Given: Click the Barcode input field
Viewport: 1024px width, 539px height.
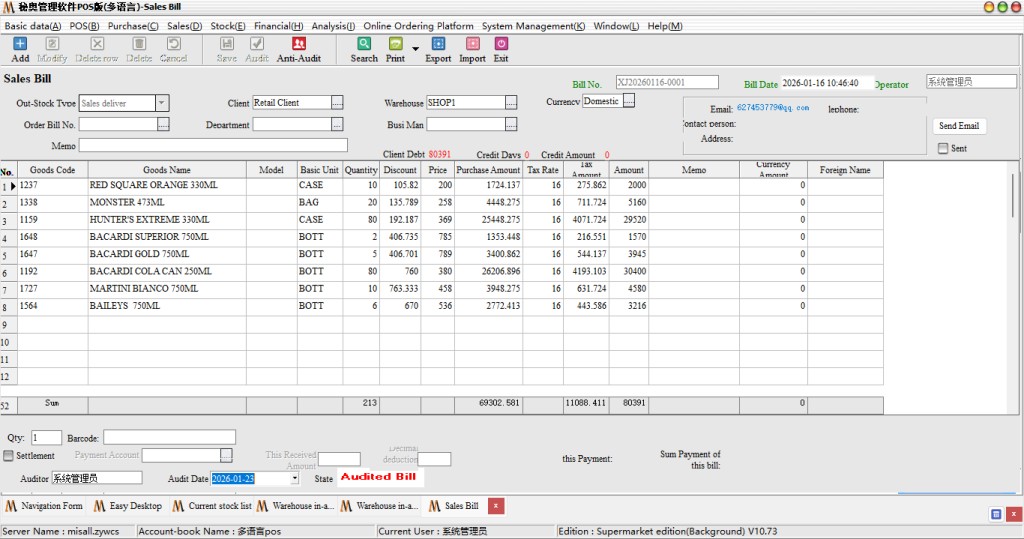Looking at the screenshot, I should [169, 438].
